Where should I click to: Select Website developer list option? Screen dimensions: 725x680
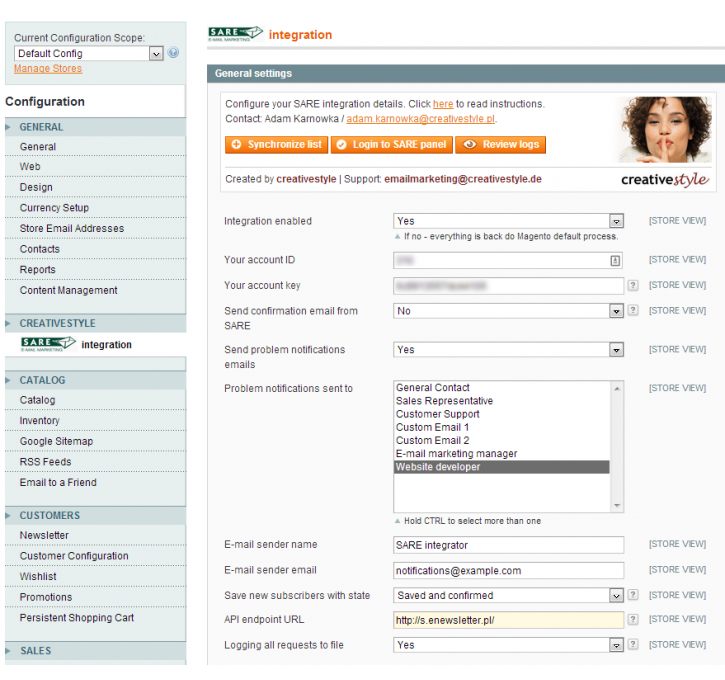tap(502, 467)
